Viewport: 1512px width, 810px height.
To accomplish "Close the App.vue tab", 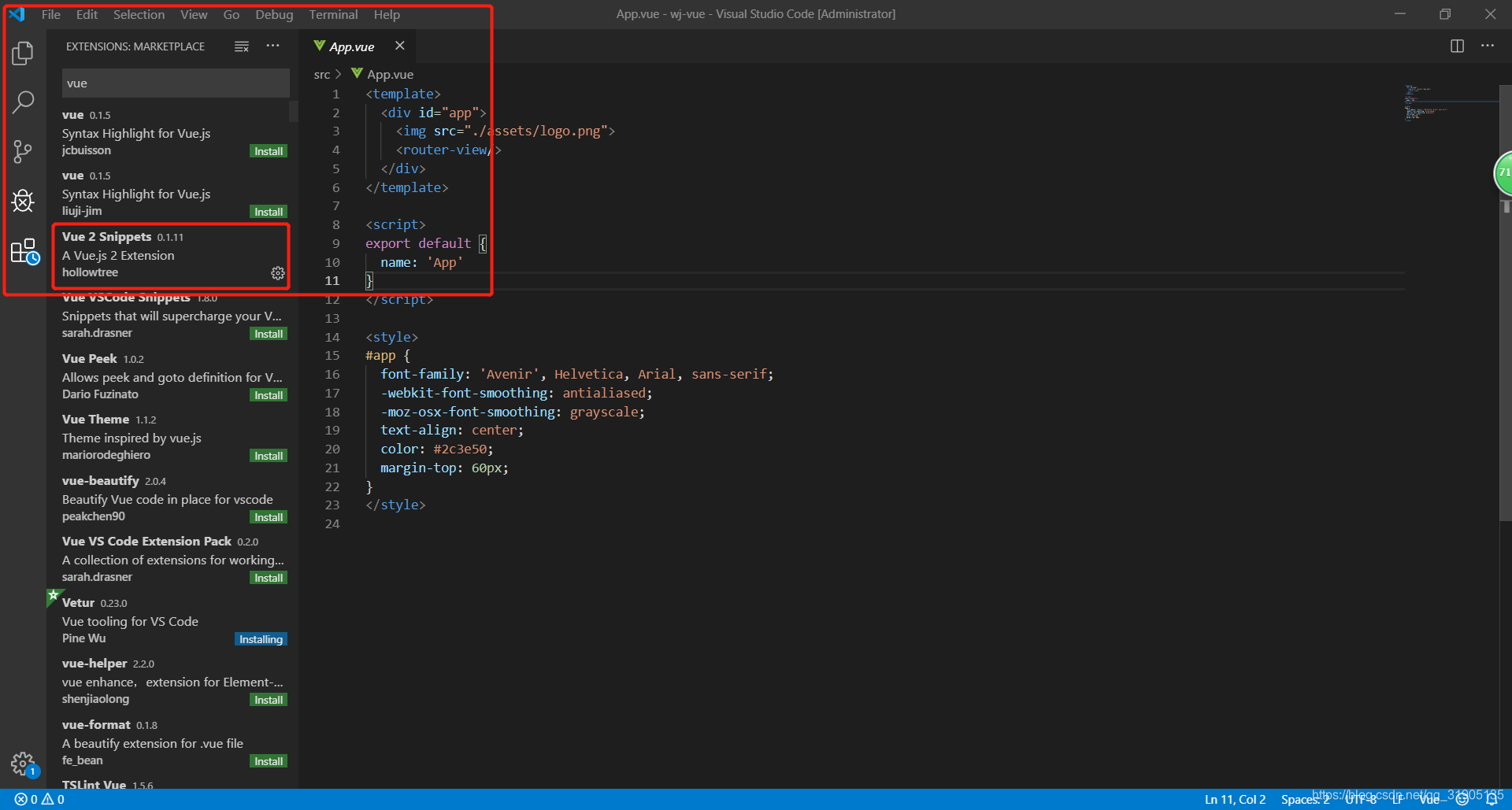I will pyautogui.click(x=399, y=46).
